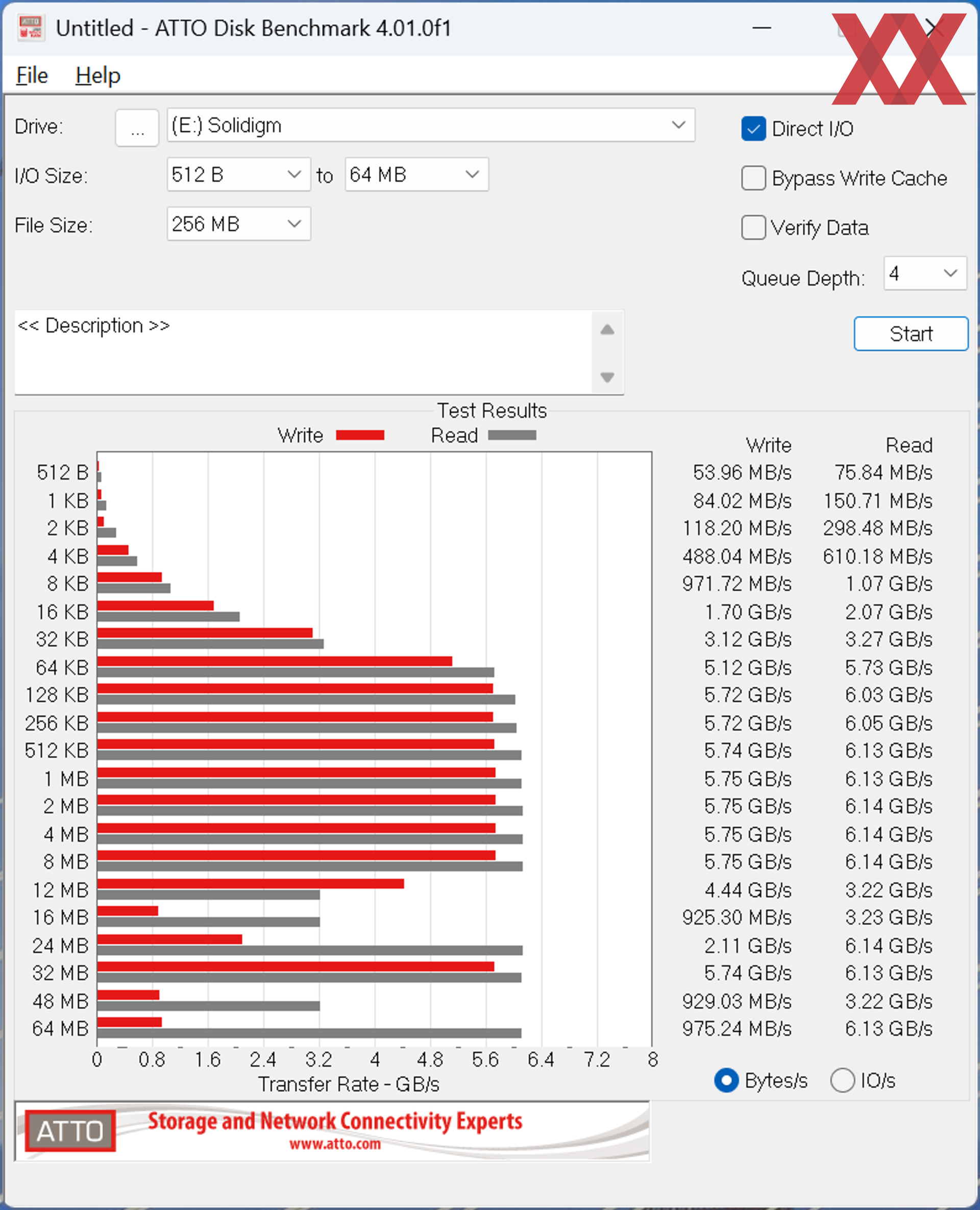Open the I/O Size minimum 512 B dropdown
The height and width of the screenshot is (1210, 980).
(239, 175)
